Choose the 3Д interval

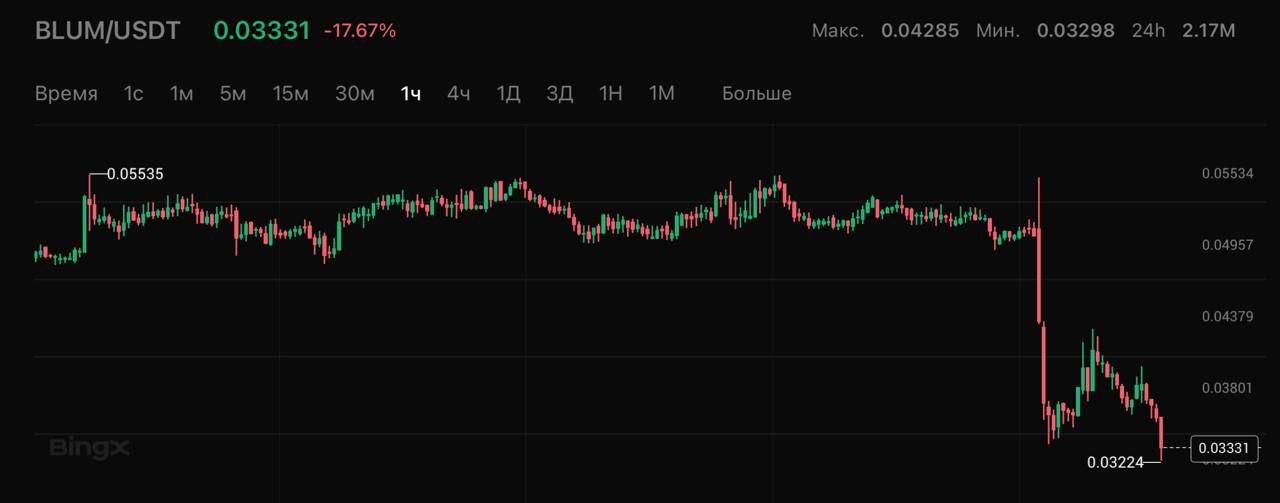pos(560,94)
